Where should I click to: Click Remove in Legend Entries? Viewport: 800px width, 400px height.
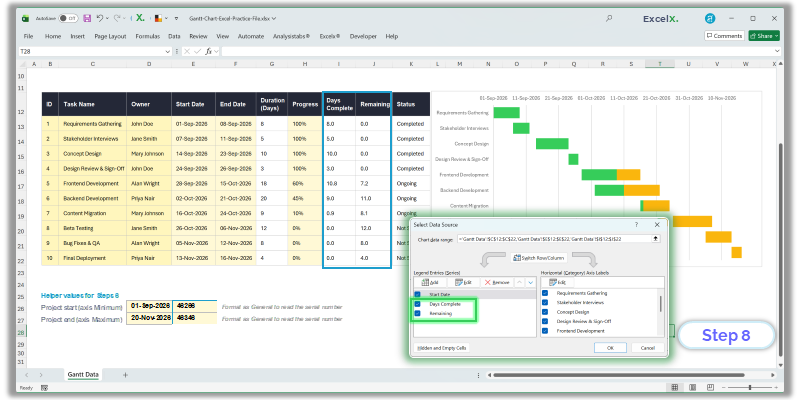[x=496, y=282]
